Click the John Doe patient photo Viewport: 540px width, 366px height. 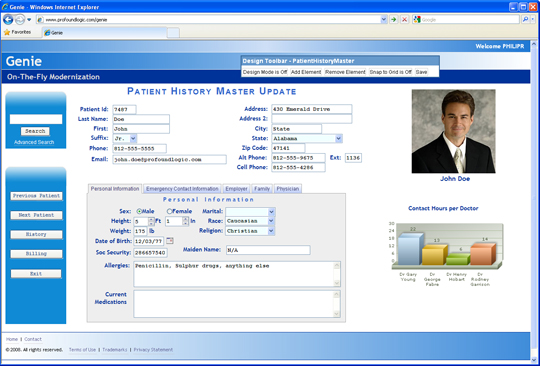(454, 131)
